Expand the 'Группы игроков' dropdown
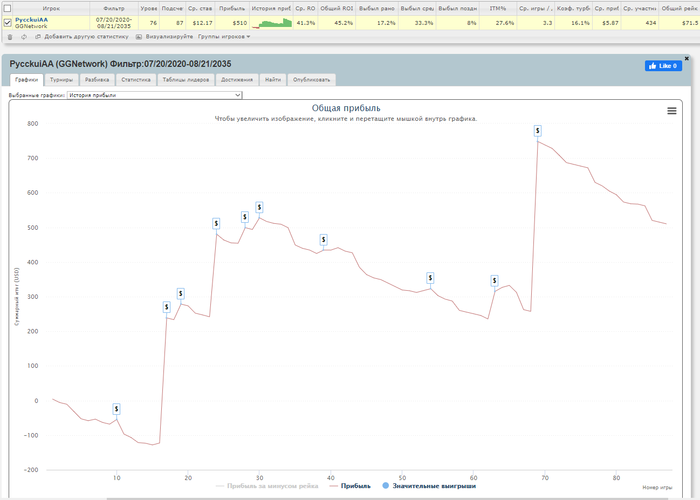Screen dimensions: 700x500 224,37
